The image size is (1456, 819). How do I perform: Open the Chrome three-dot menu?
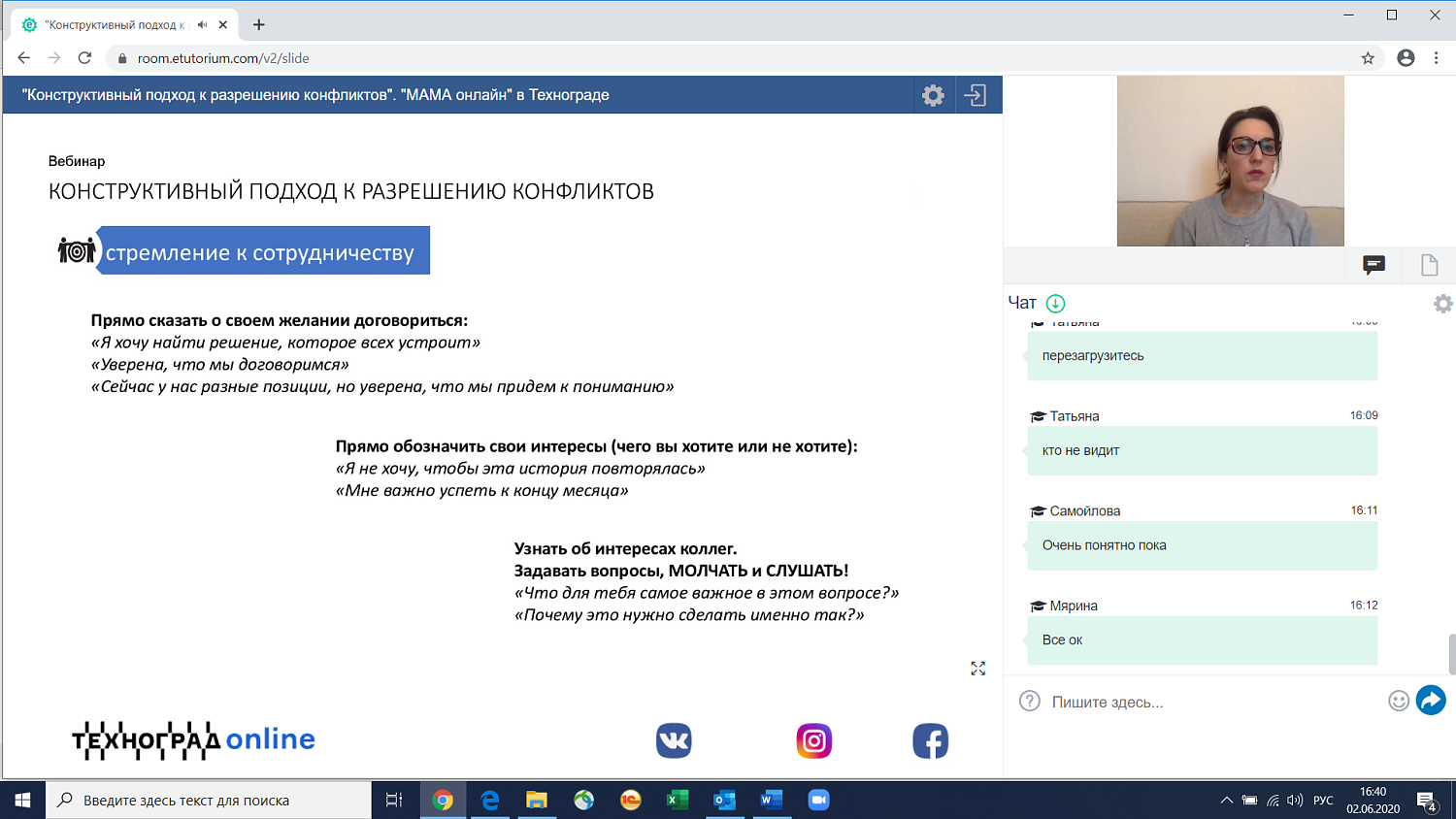point(1437,58)
